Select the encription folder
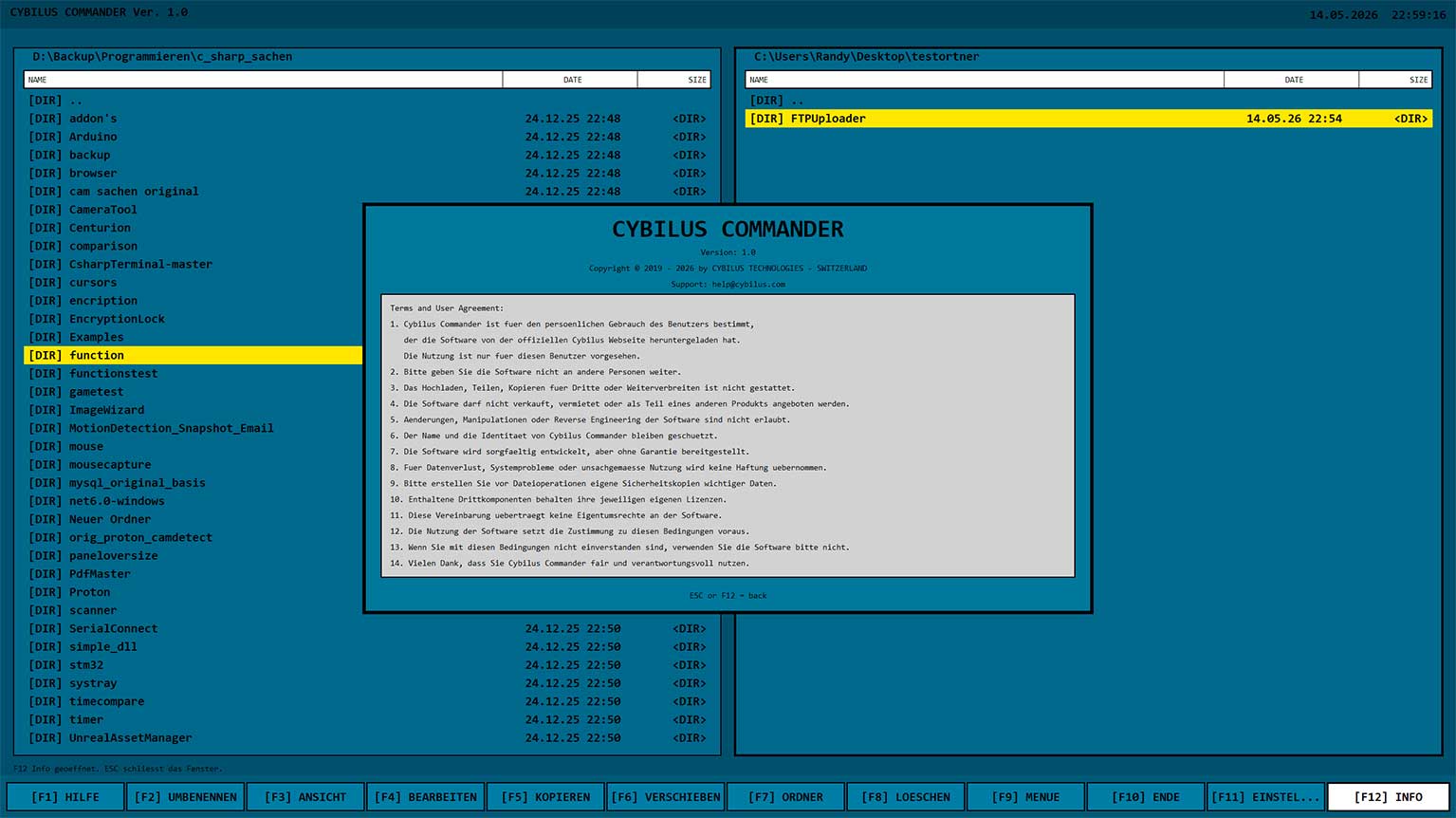Viewport: 1456px width, 818px height. click(x=194, y=301)
